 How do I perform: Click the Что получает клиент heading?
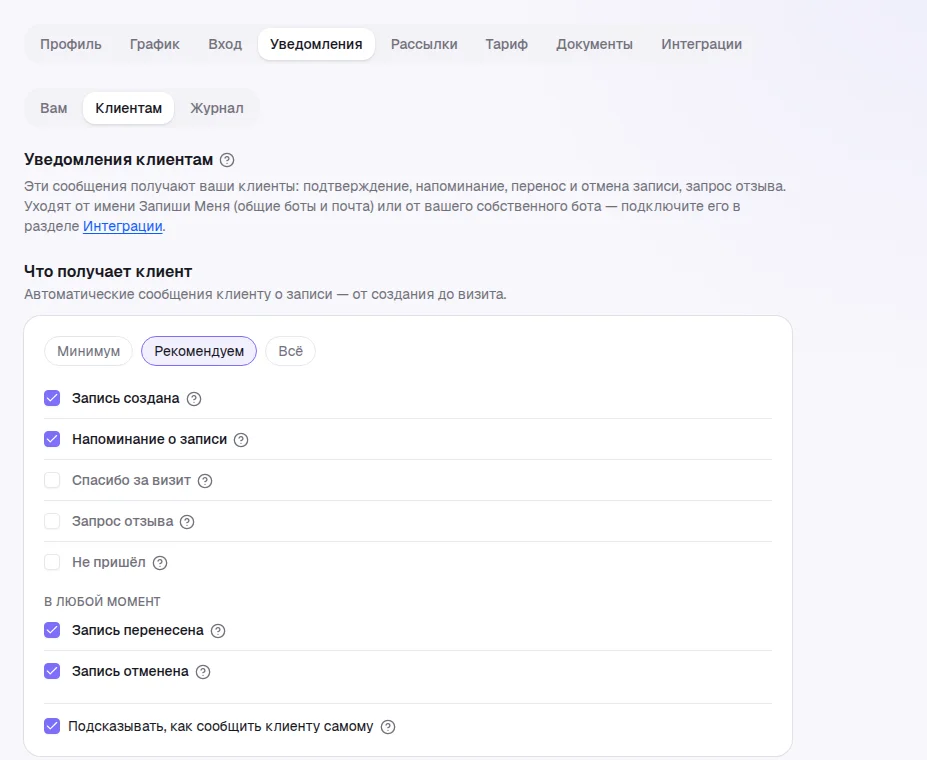pyautogui.click(x=108, y=271)
